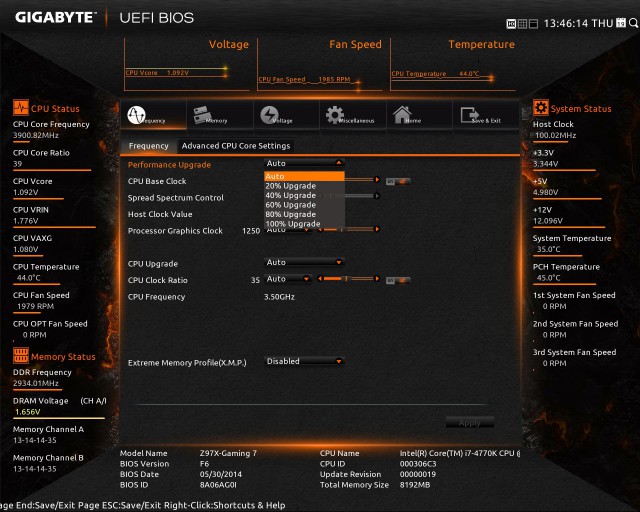
Task: Click the Save & Exit arrow icon
Action: pyautogui.click(x=469, y=115)
